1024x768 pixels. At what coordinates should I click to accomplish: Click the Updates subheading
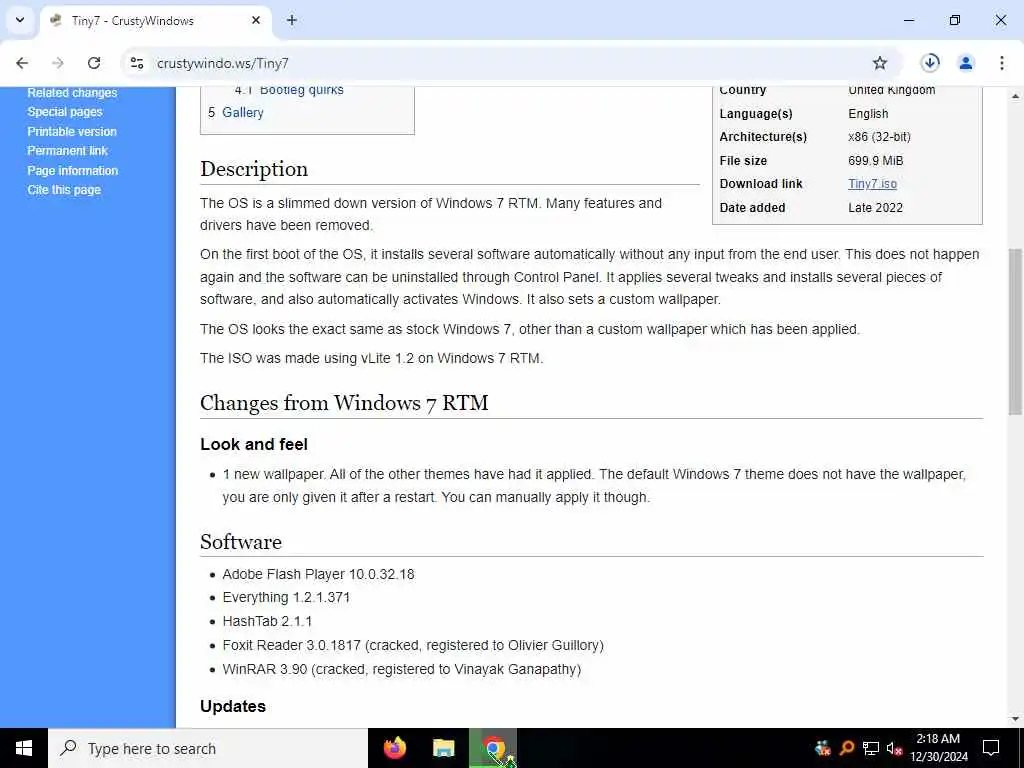click(233, 707)
